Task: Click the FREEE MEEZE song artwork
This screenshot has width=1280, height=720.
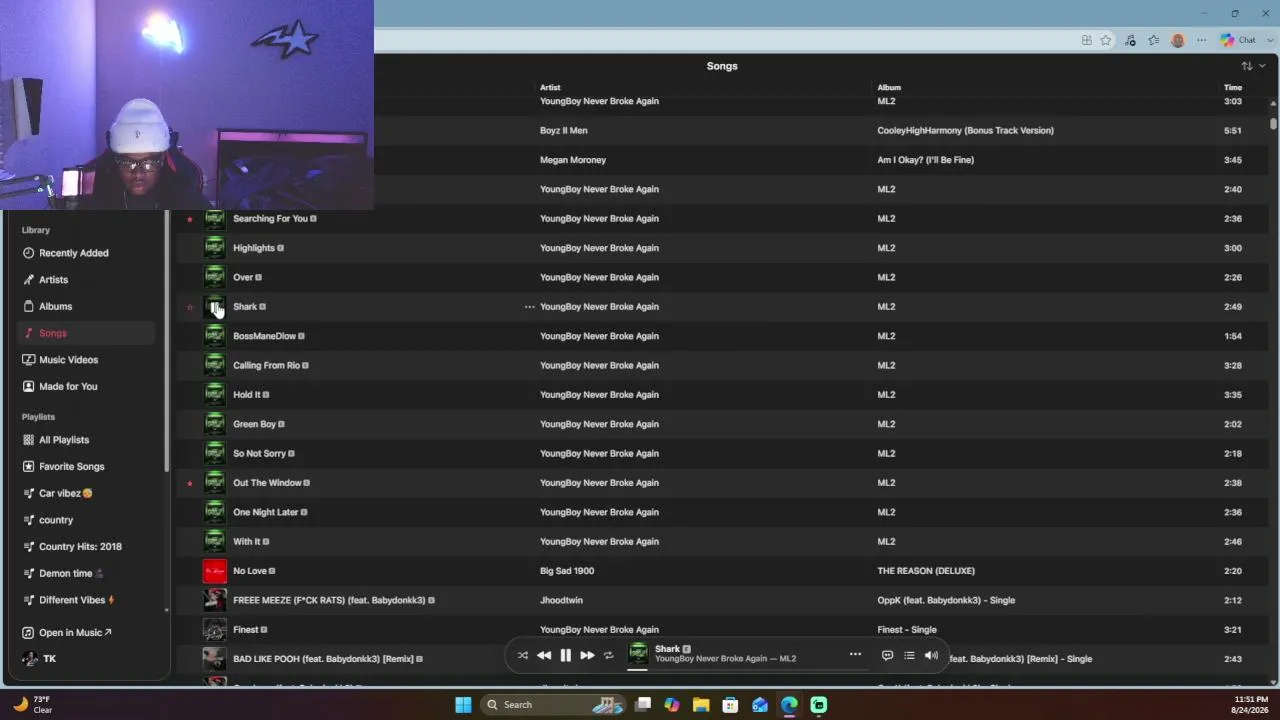Action: click(214, 600)
